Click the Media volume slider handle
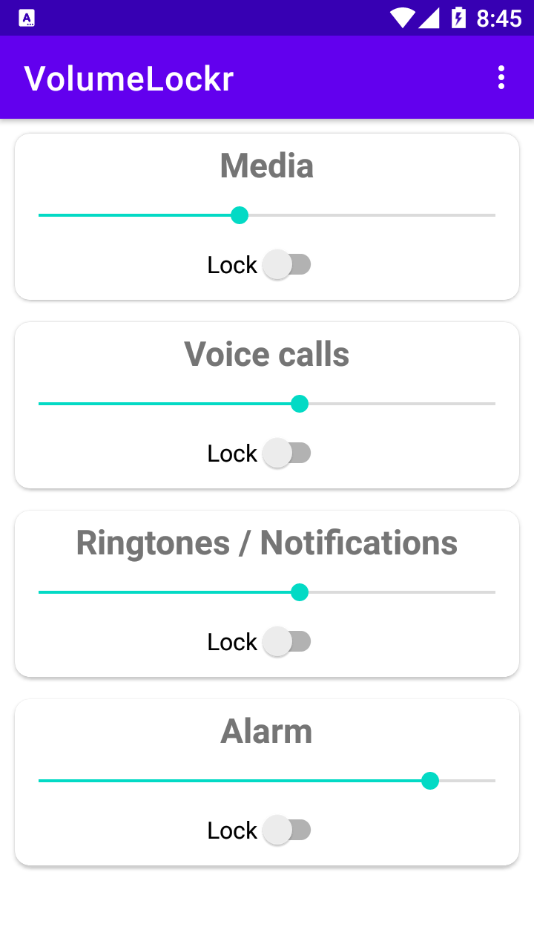Screen dimensions: 534x950 click(239, 215)
